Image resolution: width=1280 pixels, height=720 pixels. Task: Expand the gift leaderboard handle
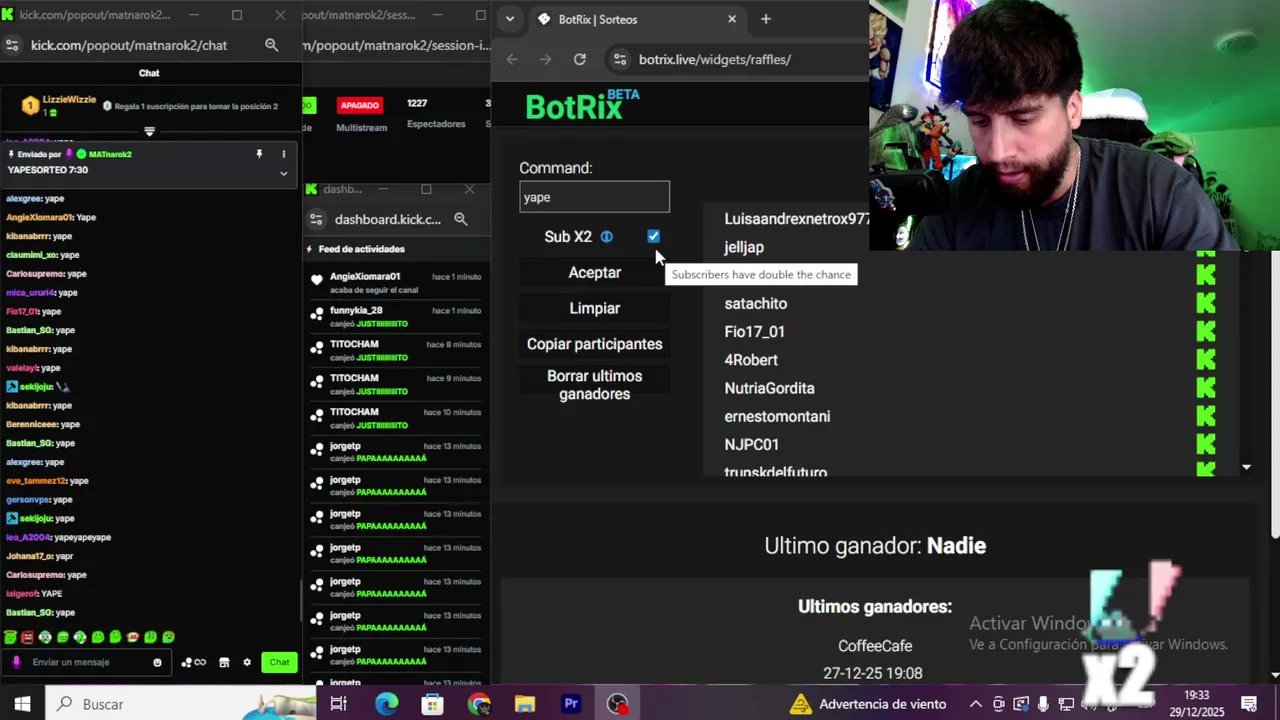click(x=149, y=131)
